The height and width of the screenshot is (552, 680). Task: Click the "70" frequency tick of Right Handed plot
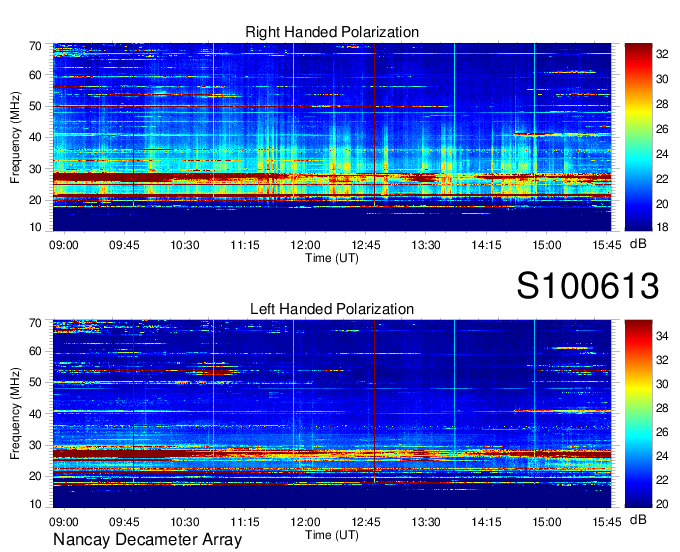(35, 46)
